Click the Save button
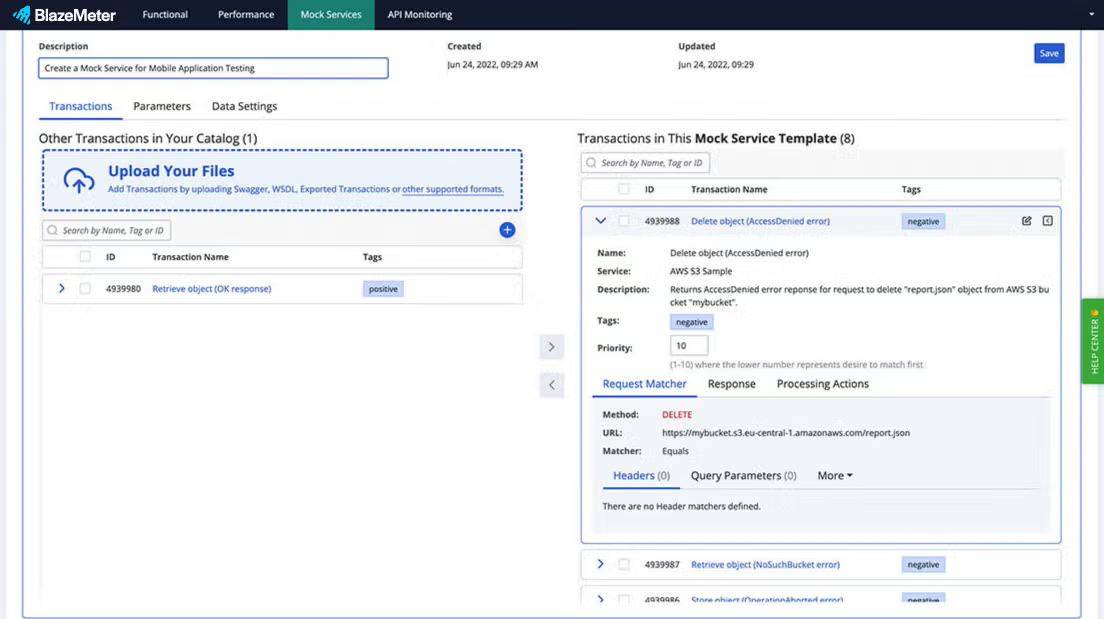The height and width of the screenshot is (619, 1104). coord(1049,54)
